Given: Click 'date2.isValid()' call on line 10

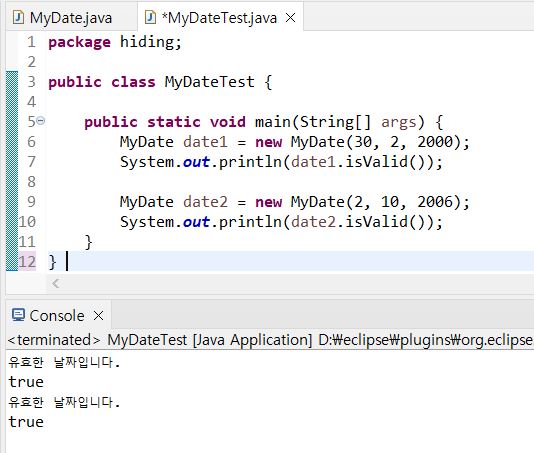Looking at the screenshot, I should pos(362,222).
